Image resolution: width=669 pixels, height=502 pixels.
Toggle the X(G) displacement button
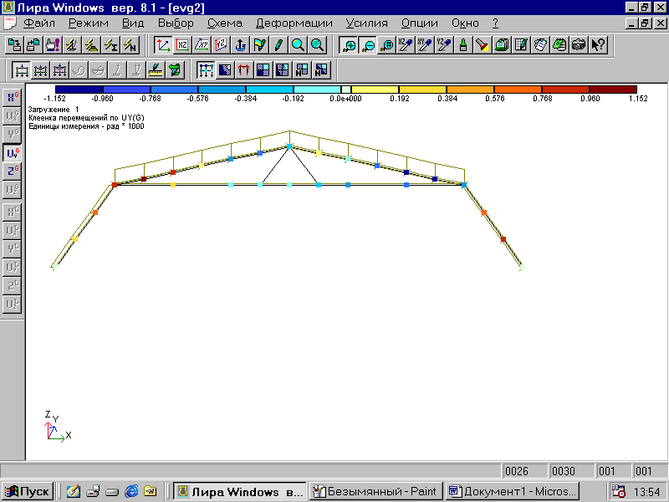click(x=12, y=98)
